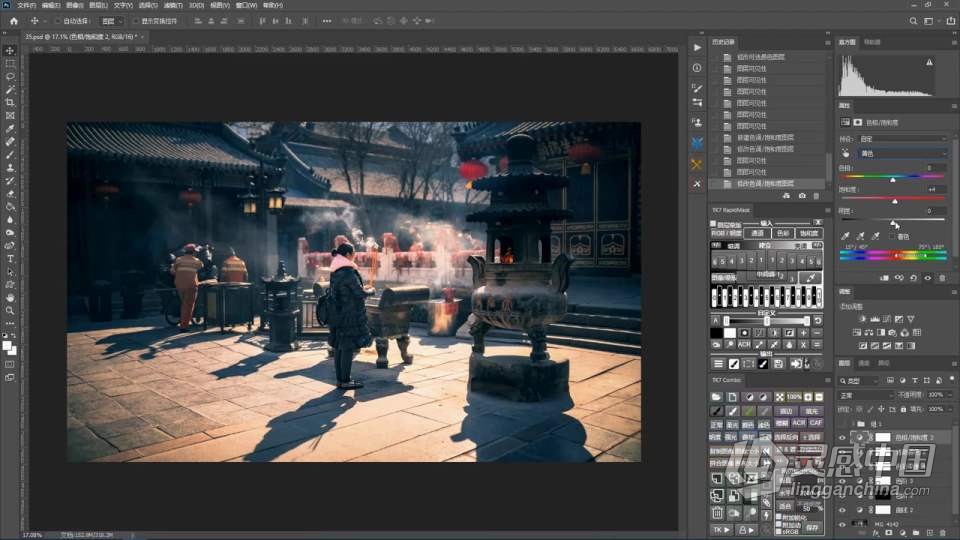
Task: Click the camera new-snapshot icon in History panel
Action: tap(802, 196)
